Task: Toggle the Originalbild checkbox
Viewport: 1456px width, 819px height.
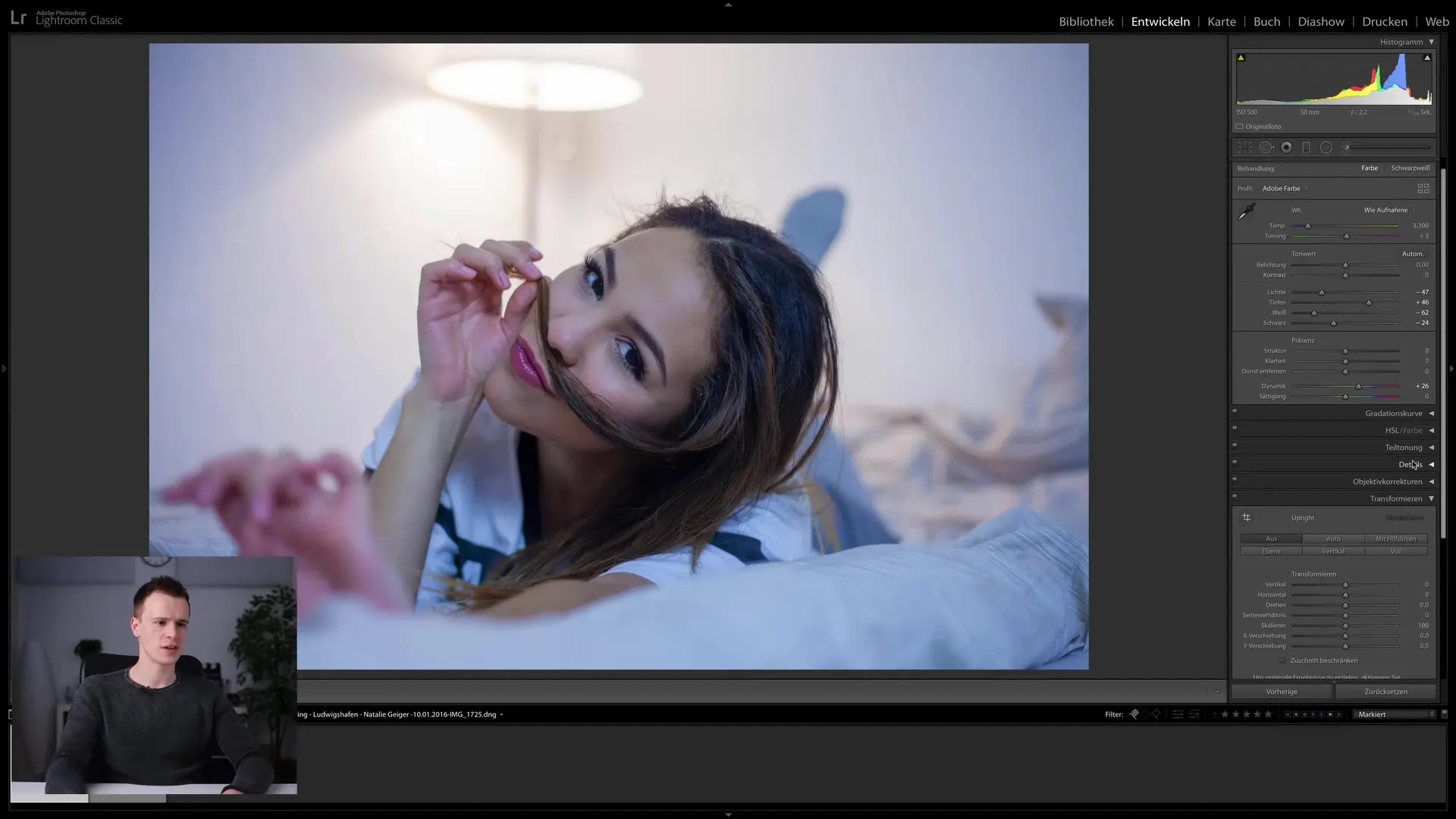Action: [x=1240, y=126]
